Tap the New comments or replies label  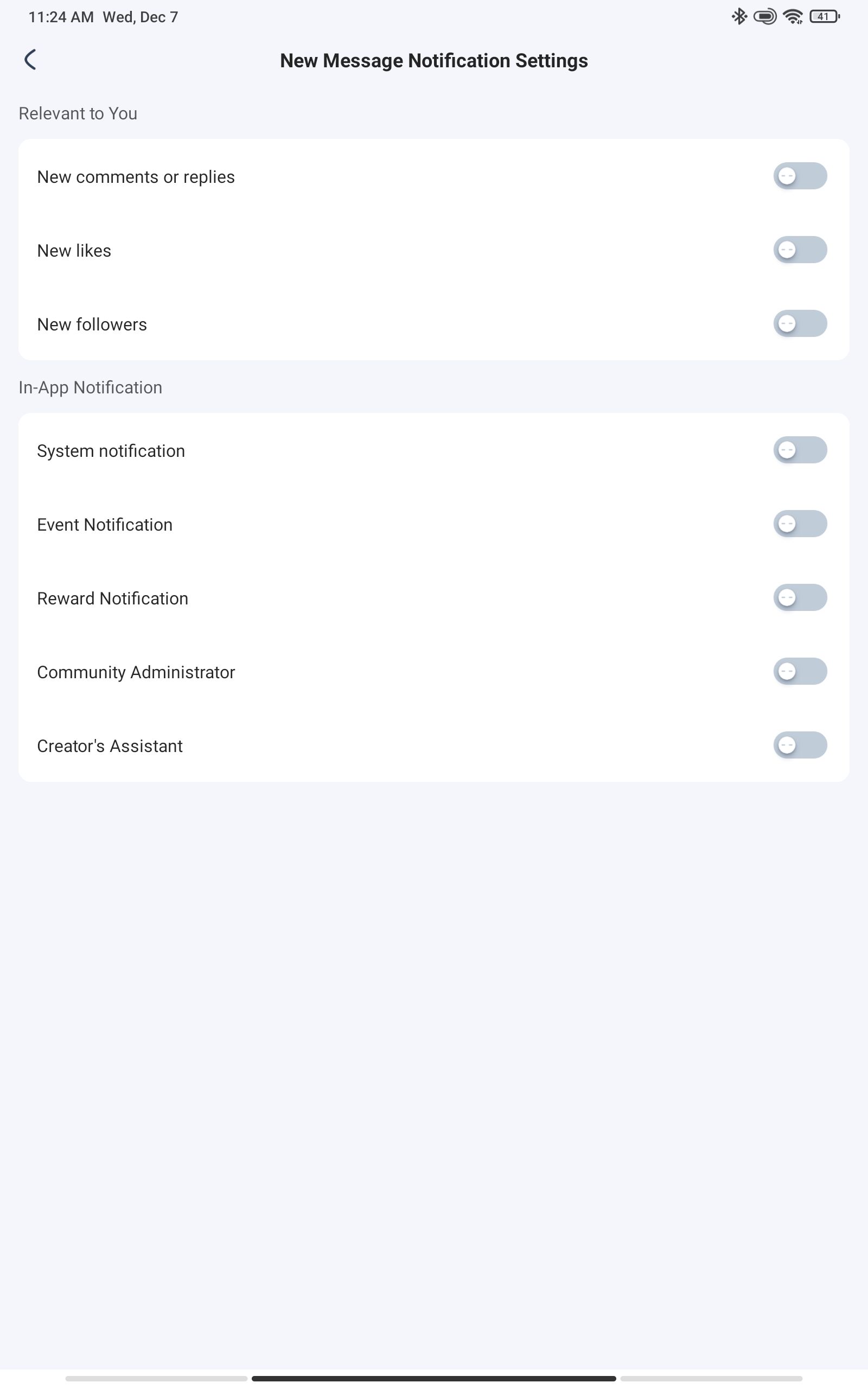(x=136, y=177)
